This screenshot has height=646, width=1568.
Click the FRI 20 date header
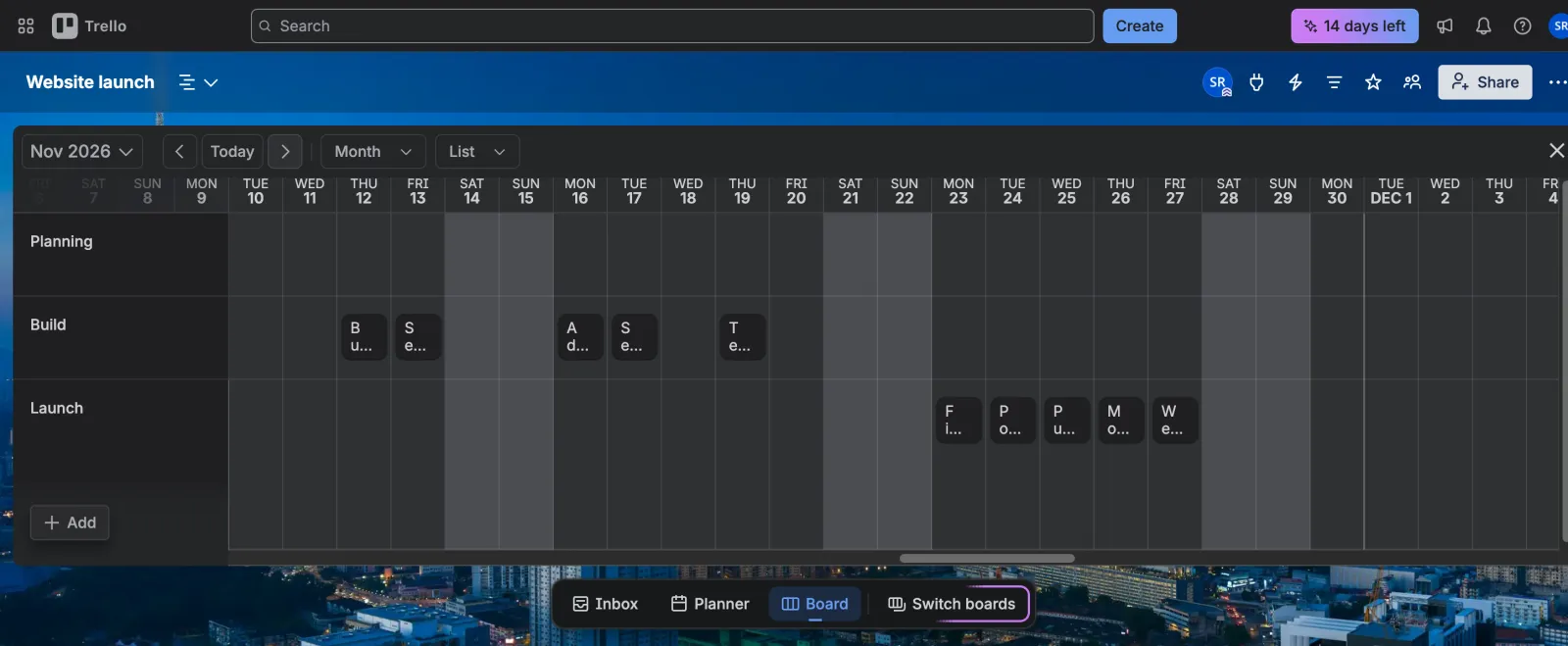coord(796,191)
